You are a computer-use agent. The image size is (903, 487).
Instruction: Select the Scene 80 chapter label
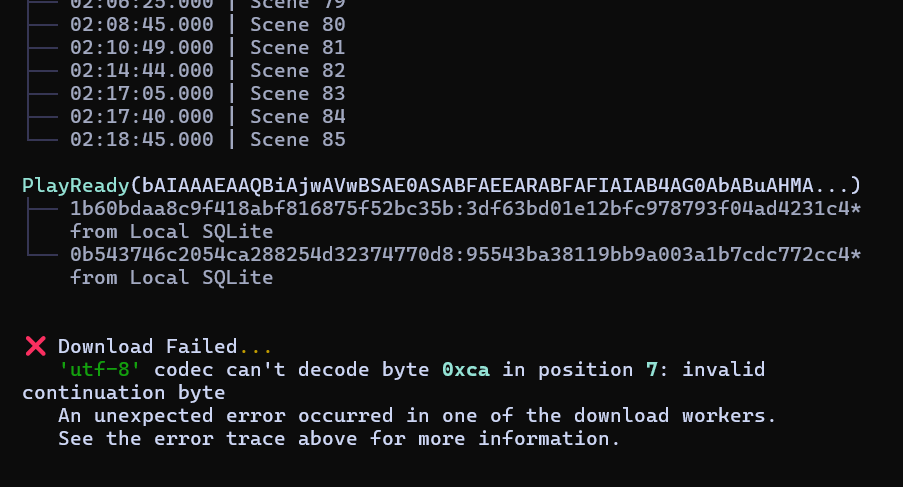click(x=297, y=24)
